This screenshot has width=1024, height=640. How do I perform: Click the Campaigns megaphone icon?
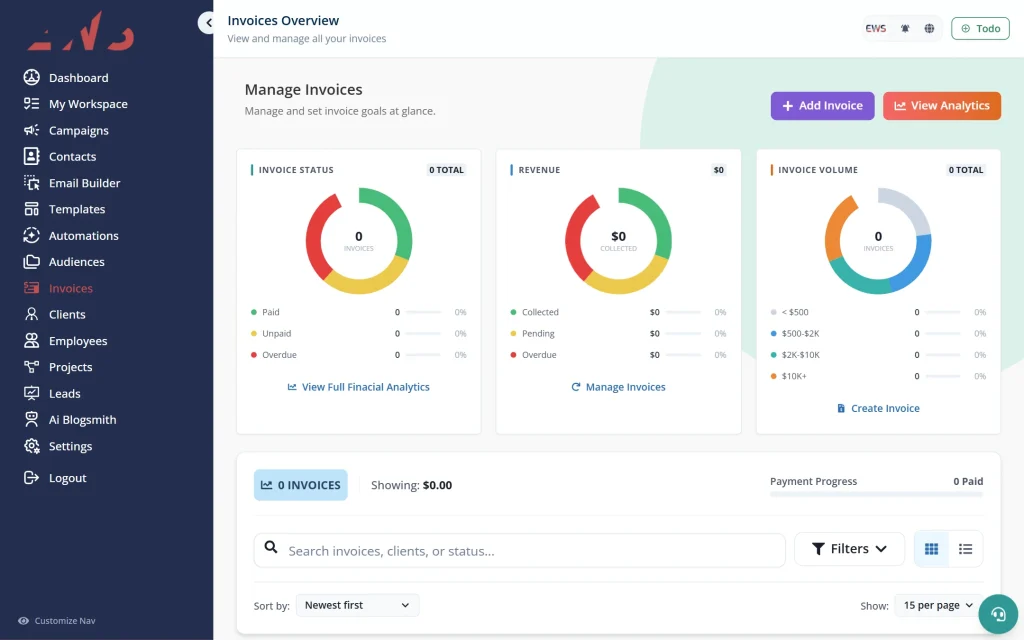click(31, 130)
